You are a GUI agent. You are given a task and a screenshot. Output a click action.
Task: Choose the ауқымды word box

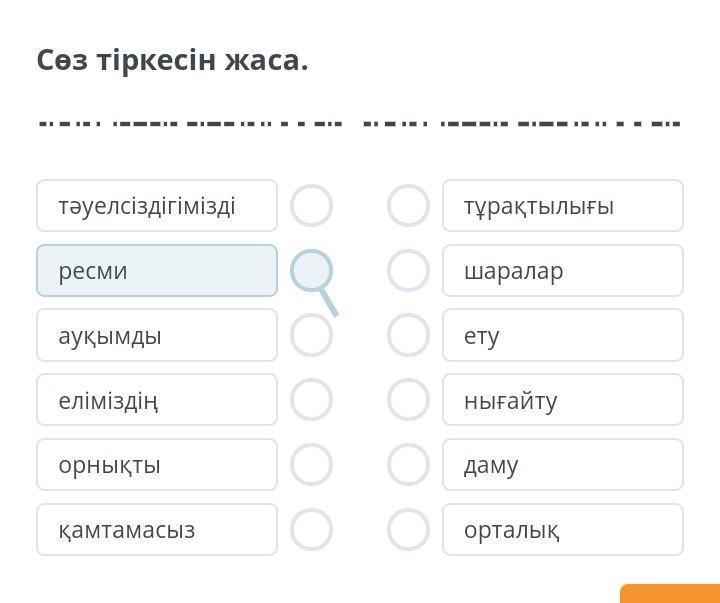pyautogui.click(x=157, y=335)
